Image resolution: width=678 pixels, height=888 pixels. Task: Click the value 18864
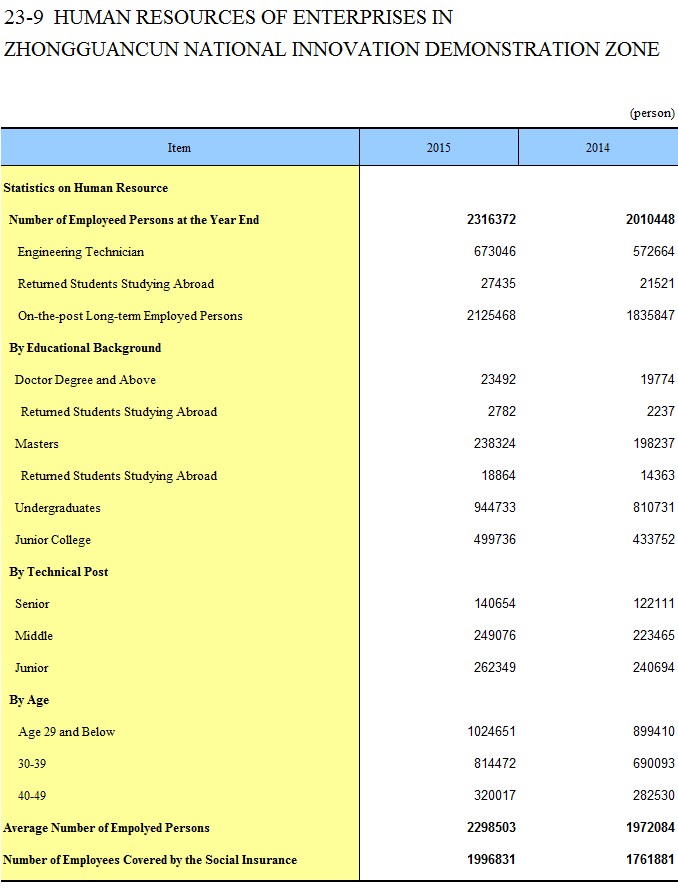click(498, 476)
